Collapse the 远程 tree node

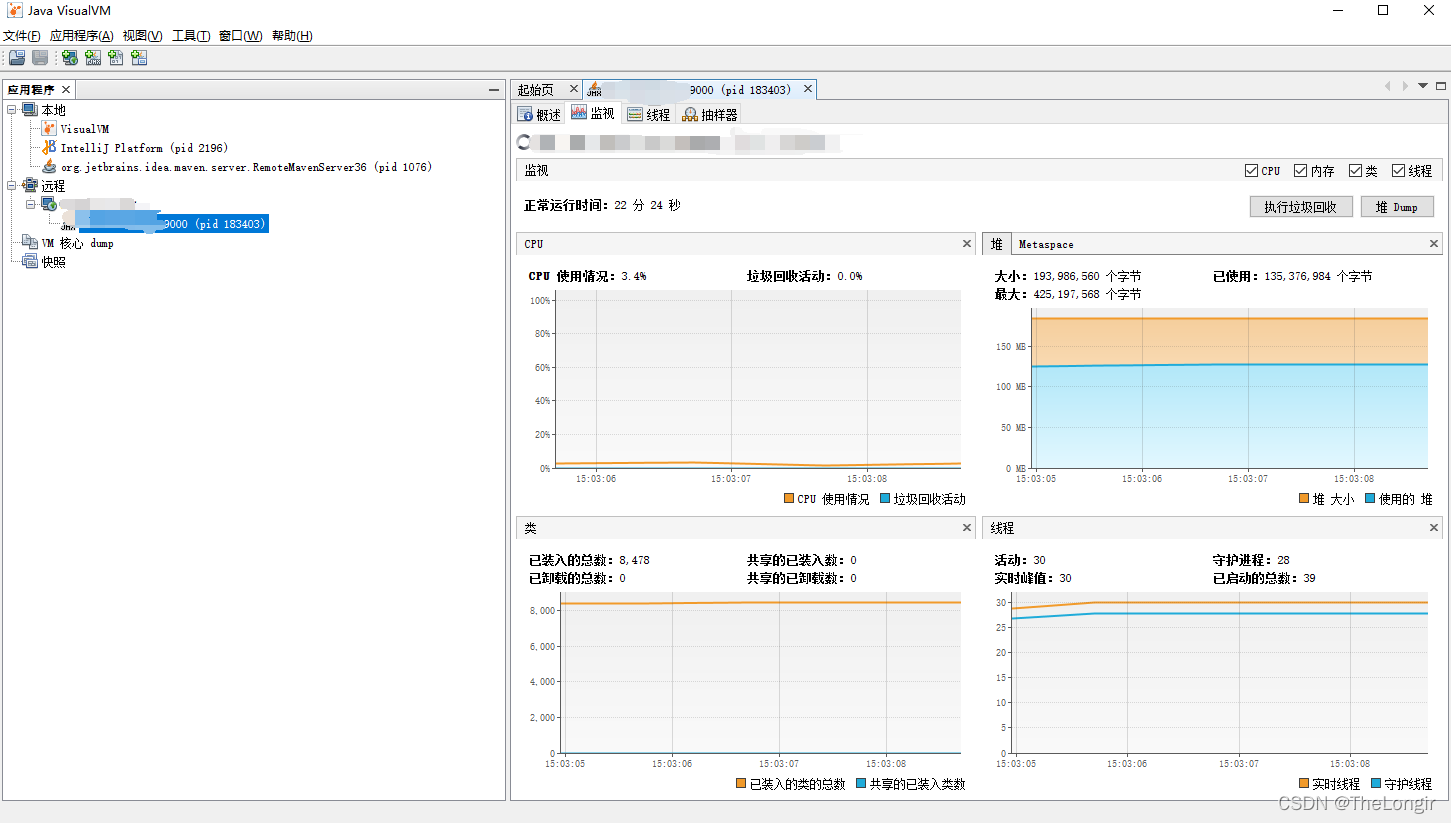click(11, 186)
